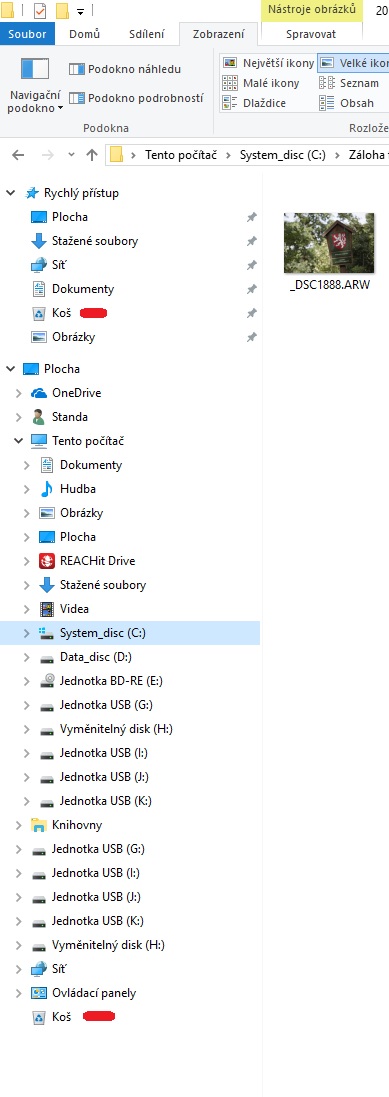Collapse the Rychlý přístup section
The image size is (389, 1097).
click(x=10, y=193)
